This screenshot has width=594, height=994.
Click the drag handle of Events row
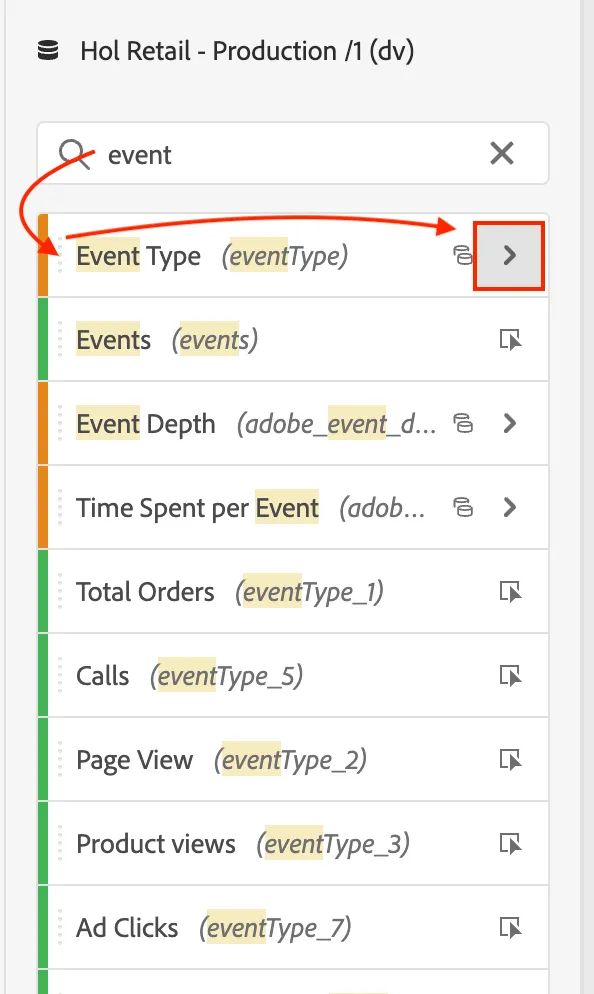[x=60, y=339]
